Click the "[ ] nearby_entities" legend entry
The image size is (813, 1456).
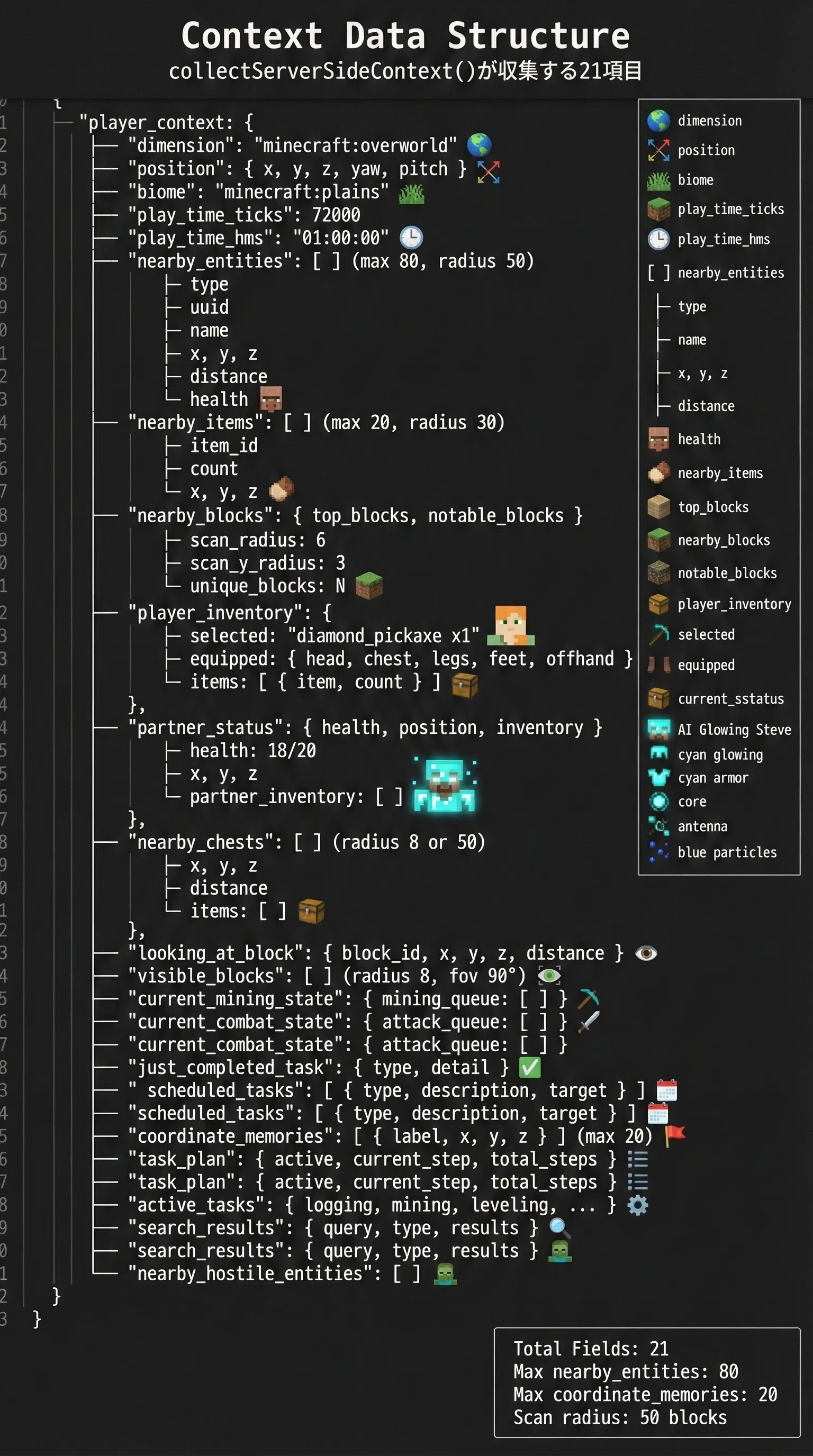pyautogui.click(x=716, y=273)
